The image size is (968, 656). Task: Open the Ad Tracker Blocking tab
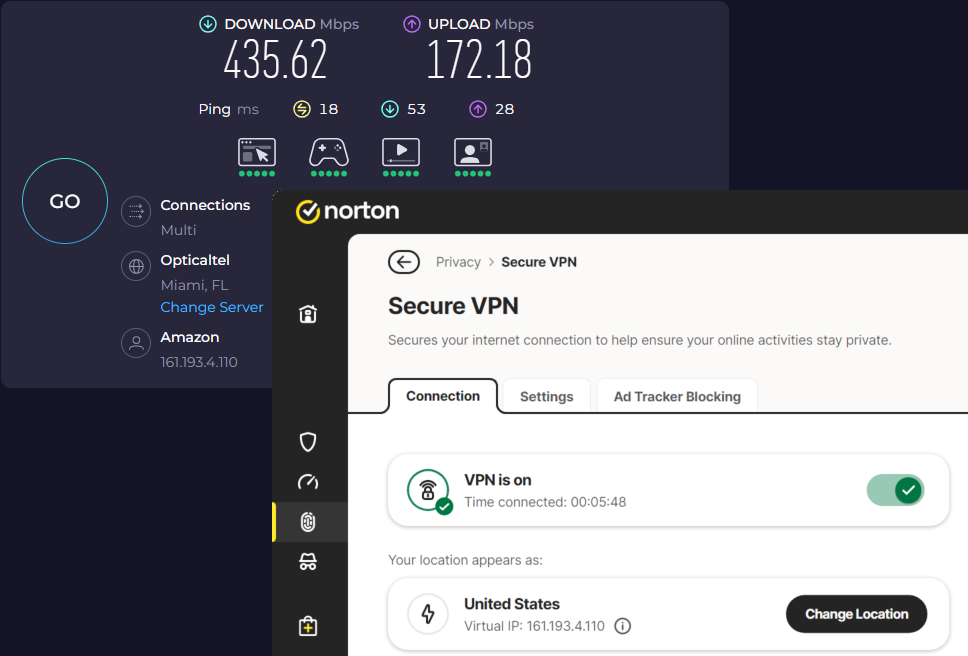[x=677, y=397]
